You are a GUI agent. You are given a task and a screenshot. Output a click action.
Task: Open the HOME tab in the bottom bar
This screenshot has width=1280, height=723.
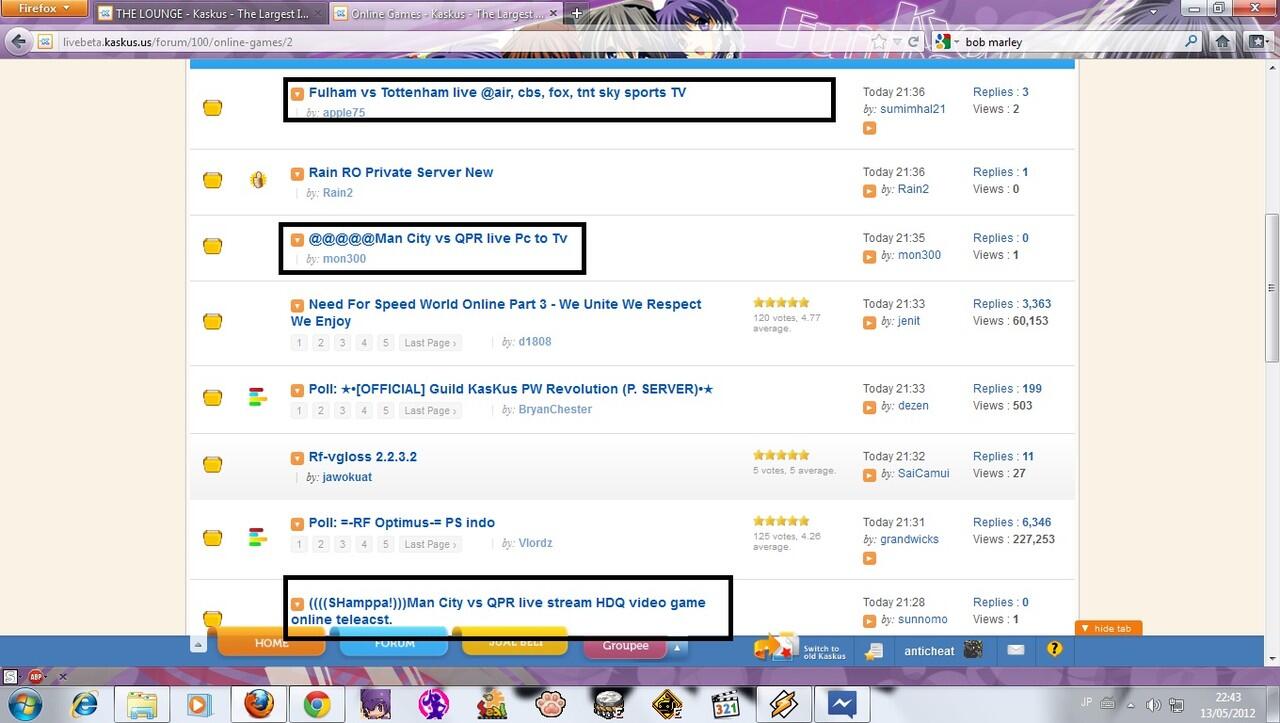coord(272,643)
